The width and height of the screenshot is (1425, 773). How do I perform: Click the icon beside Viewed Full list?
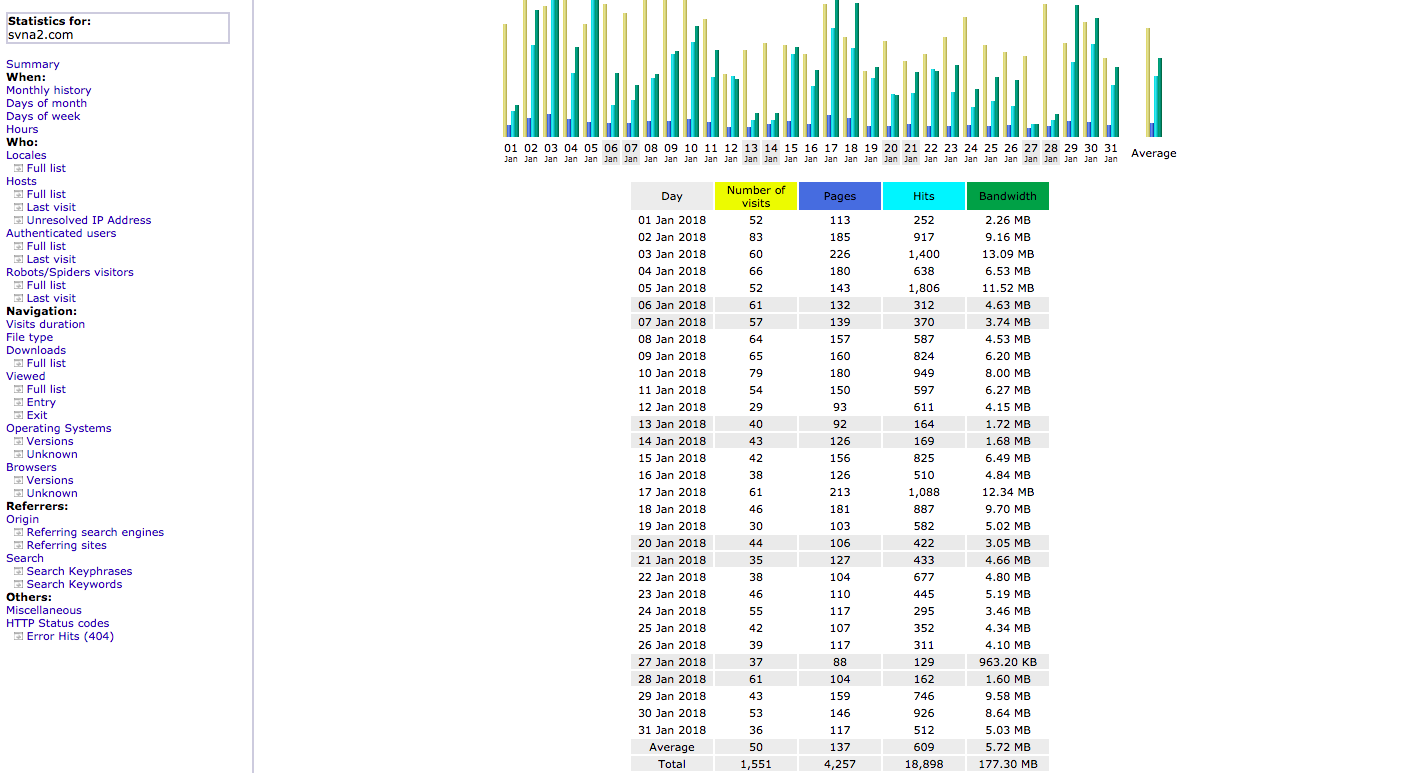tap(18, 389)
